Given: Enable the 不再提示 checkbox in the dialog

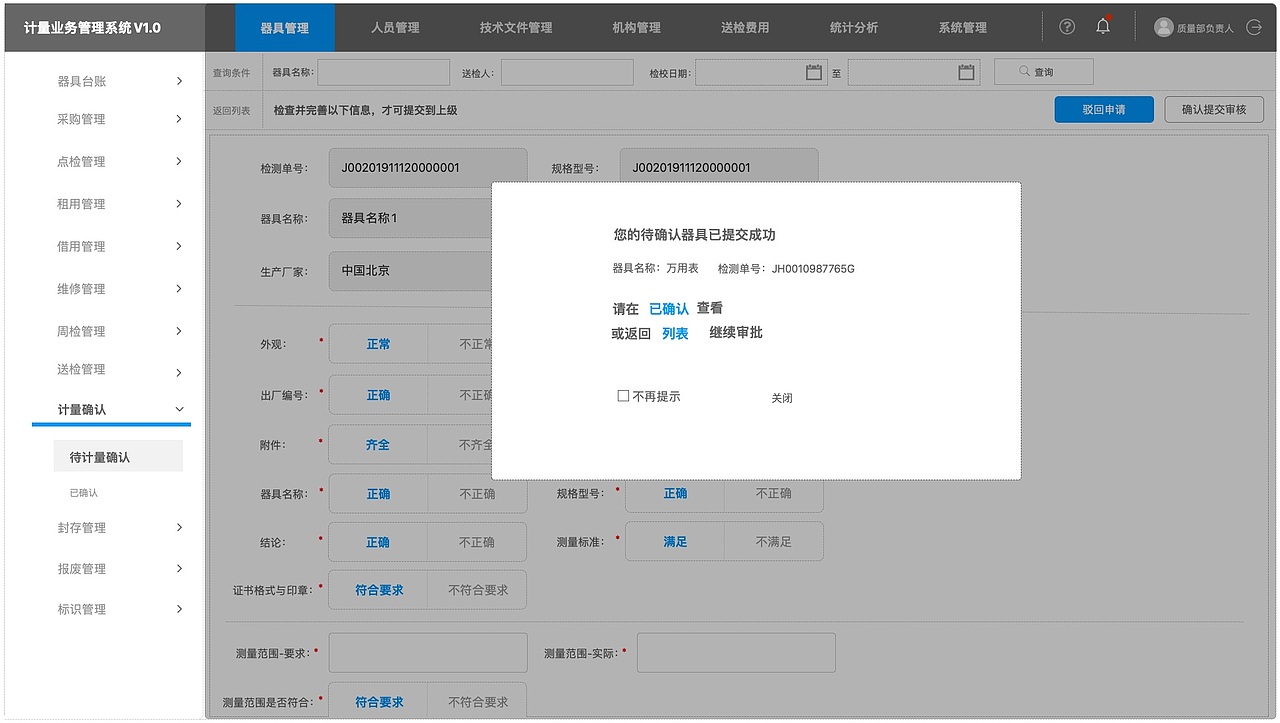Looking at the screenshot, I should click(x=623, y=396).
